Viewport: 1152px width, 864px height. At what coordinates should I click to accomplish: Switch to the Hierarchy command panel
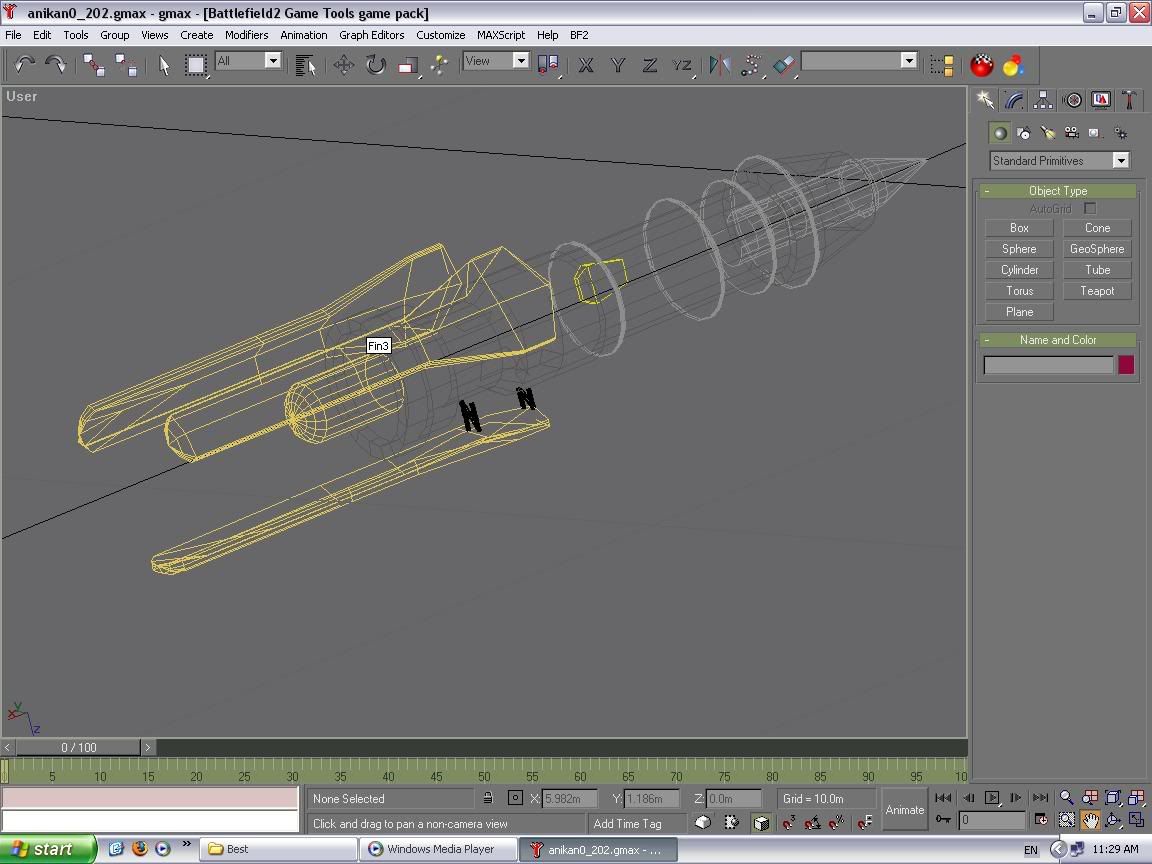[1043, 100]
